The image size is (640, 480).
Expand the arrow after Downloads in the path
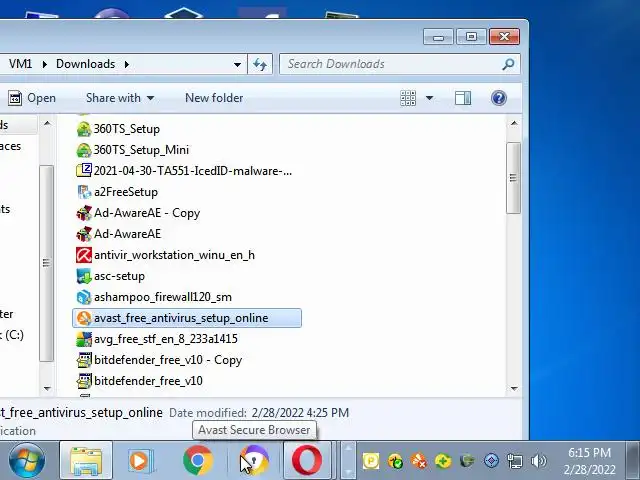127,64
